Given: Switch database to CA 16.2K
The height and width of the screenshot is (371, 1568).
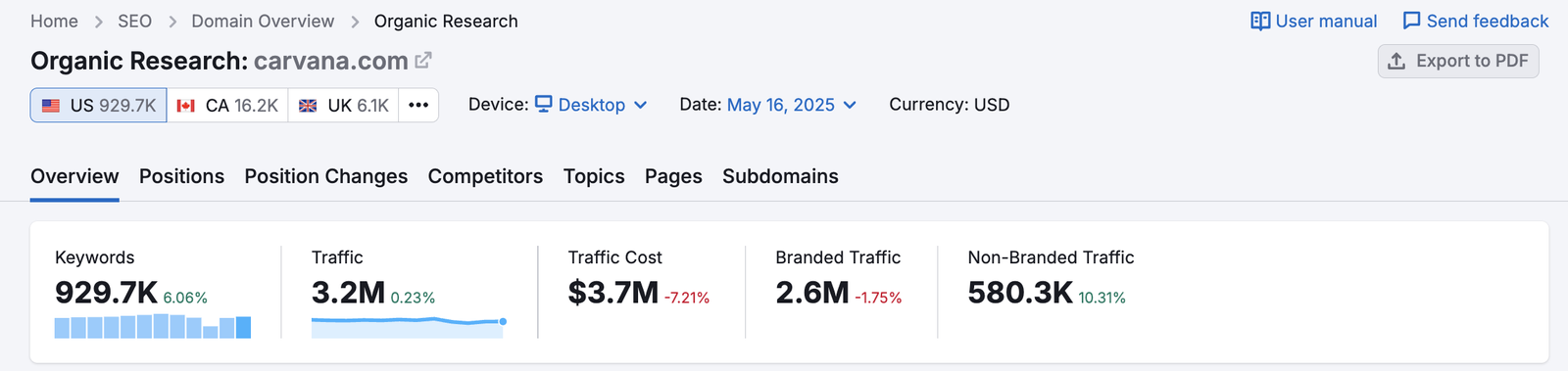Looking at the screenshot, I should 227,106.
